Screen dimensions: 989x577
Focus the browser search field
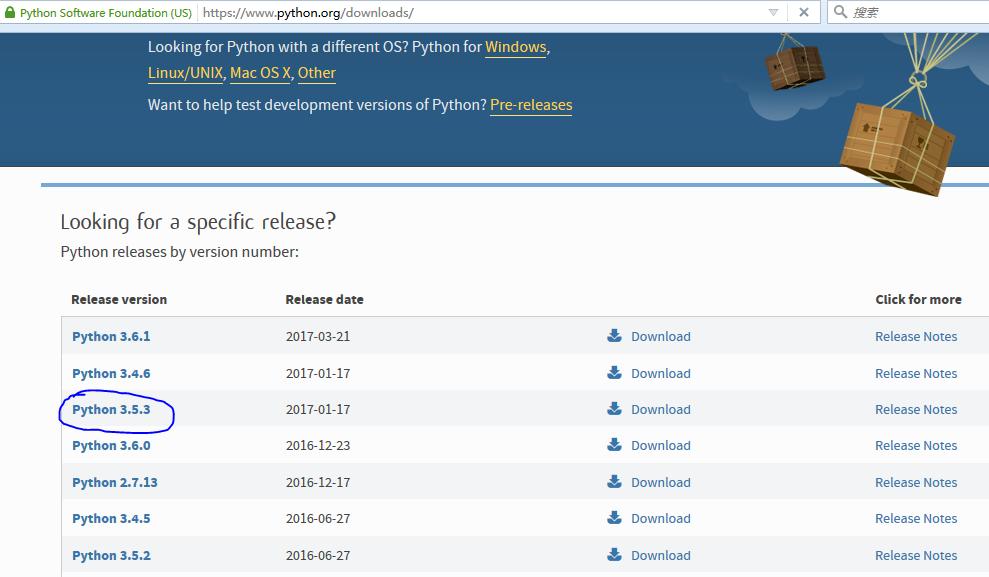908,12
